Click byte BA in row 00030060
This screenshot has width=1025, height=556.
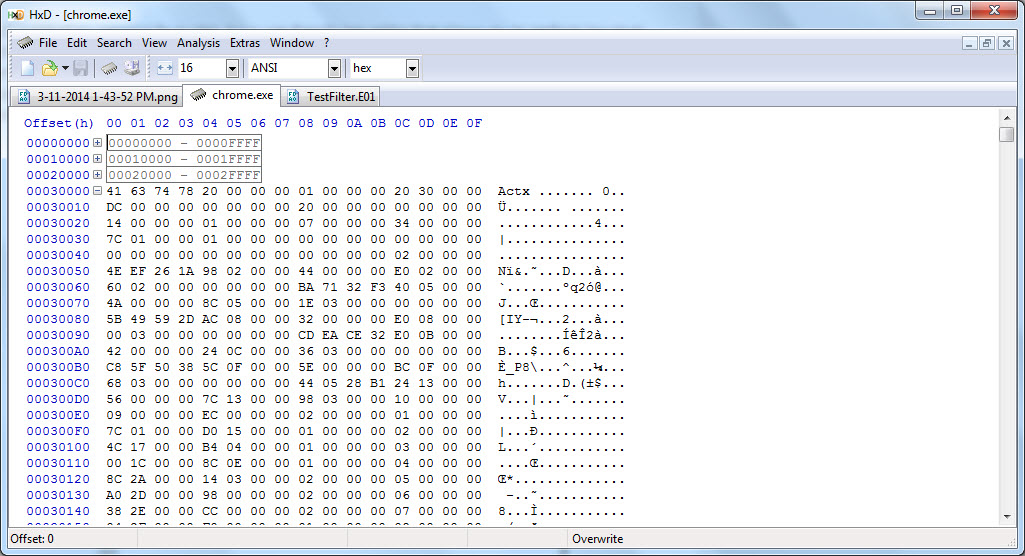point(306,287)
